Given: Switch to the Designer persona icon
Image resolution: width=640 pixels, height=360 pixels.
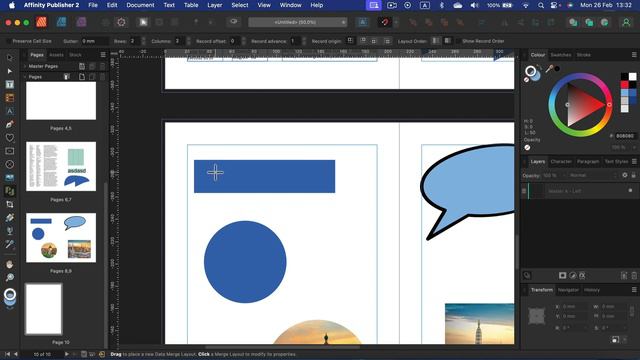Looking at the screenshot, I should pyautogui.click(x=62, y=22).
